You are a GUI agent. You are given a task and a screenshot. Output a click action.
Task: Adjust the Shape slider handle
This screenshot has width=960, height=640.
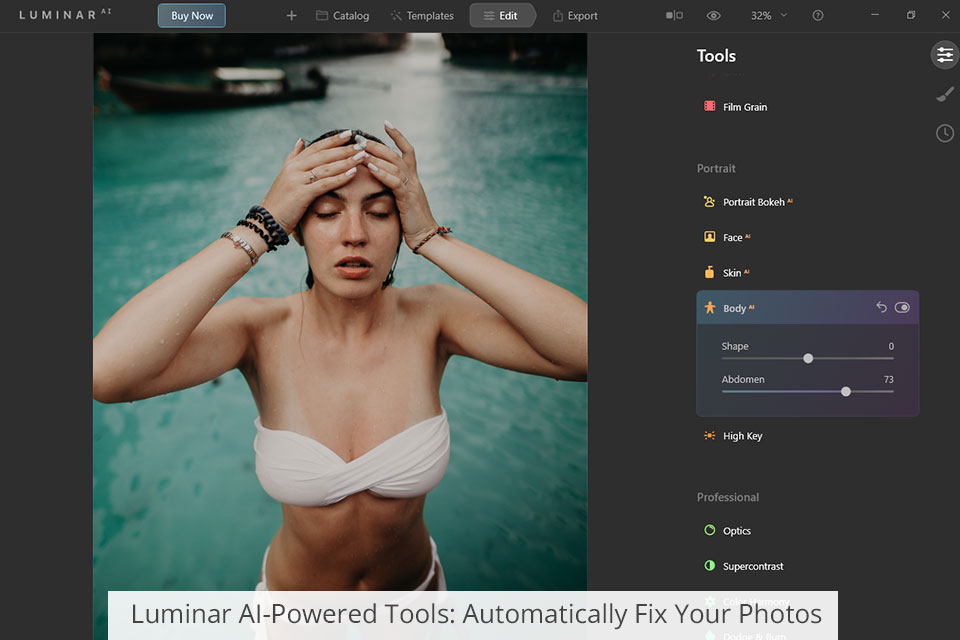(808, 358)
